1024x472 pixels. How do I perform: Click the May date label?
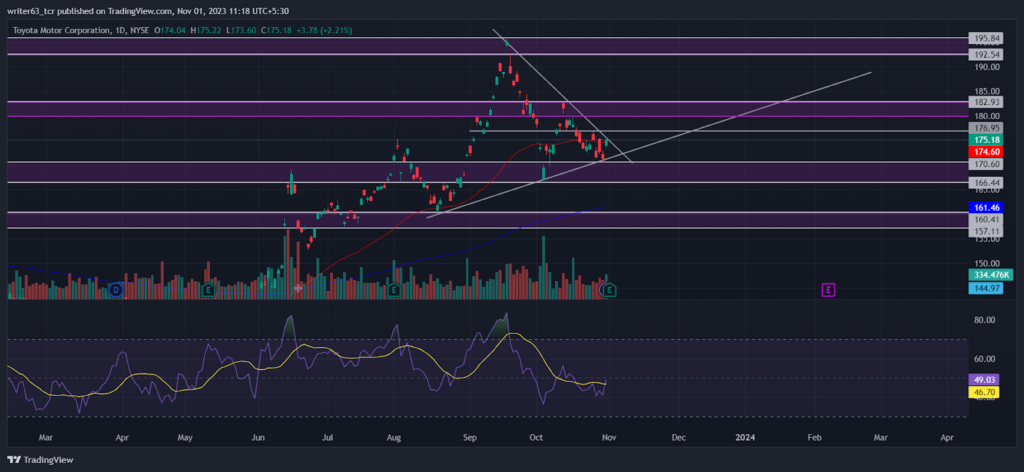185,435
